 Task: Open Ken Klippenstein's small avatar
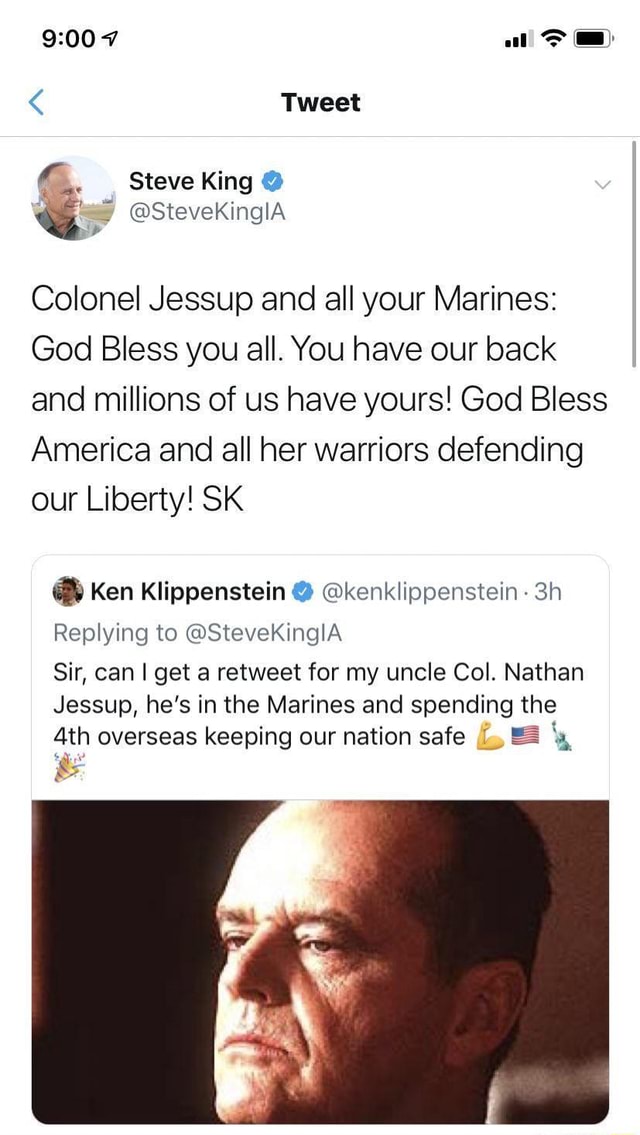point(68,592)
